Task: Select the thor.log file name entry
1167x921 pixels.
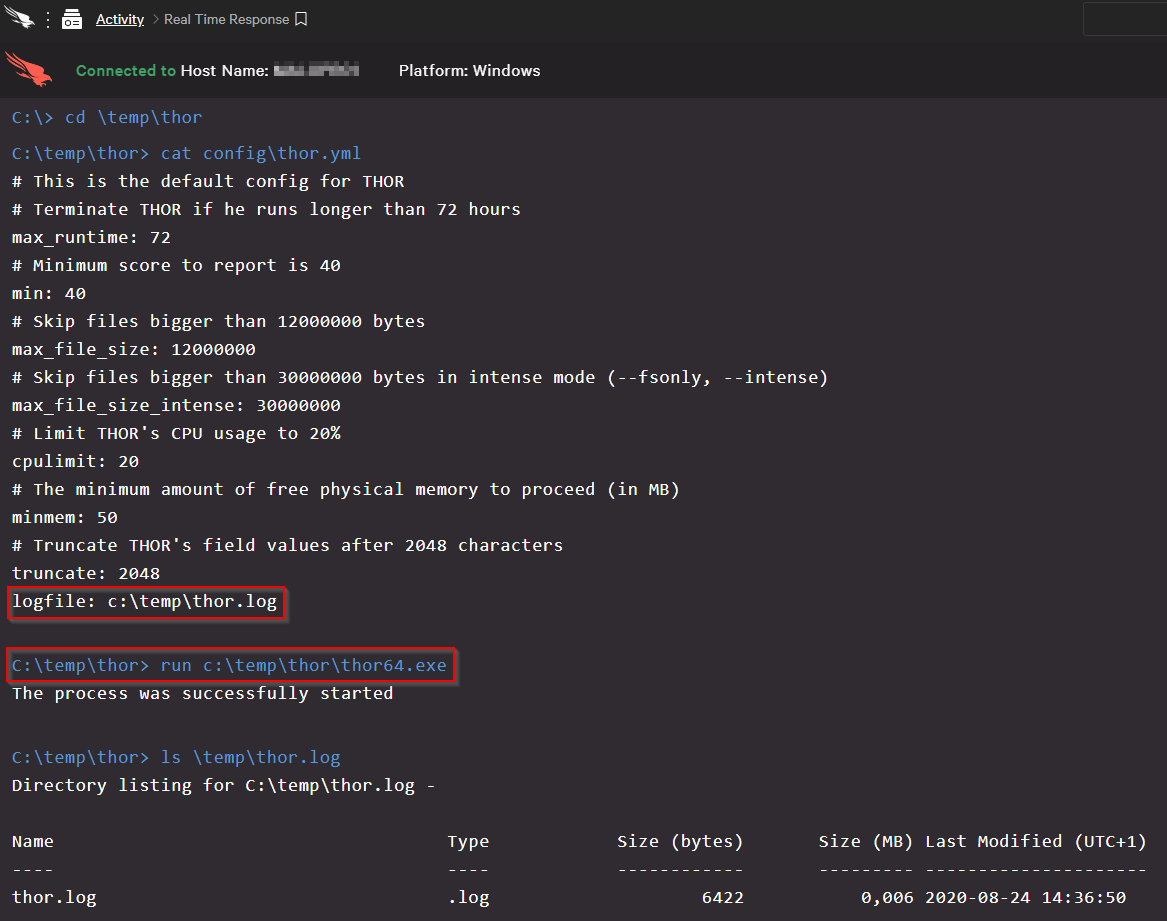Action: pos(54,897)
